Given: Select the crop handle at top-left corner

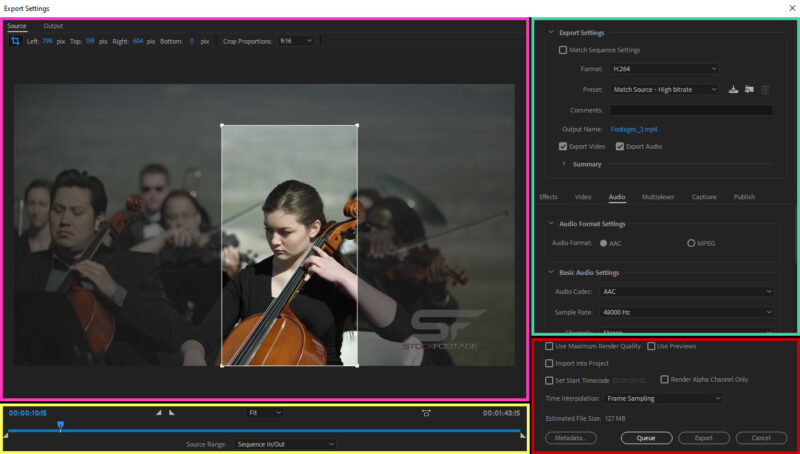Looking at the screenshot, I should 221,125.
